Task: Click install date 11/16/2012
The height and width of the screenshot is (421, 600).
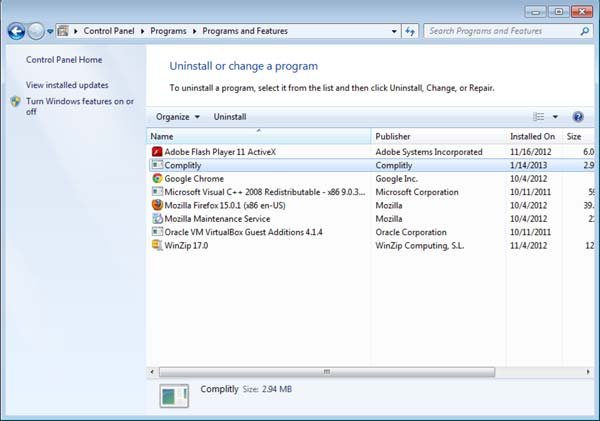Action: tap(531, 152)
